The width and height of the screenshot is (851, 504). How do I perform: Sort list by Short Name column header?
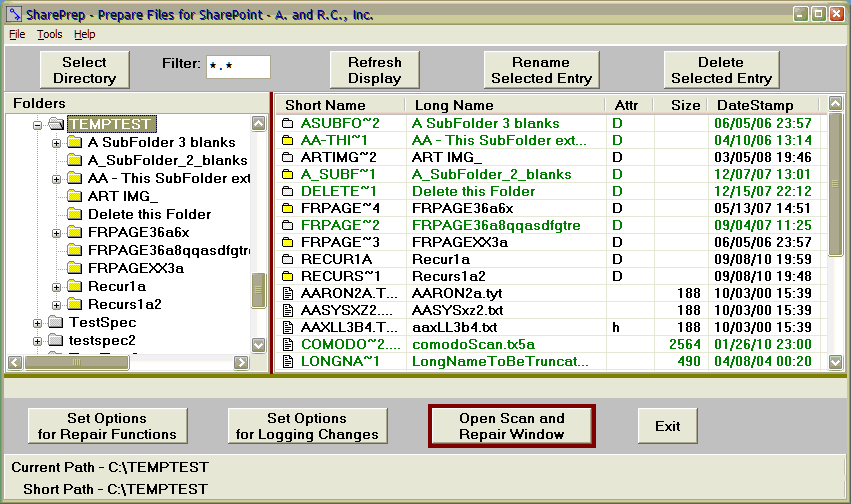pos(341,105)
